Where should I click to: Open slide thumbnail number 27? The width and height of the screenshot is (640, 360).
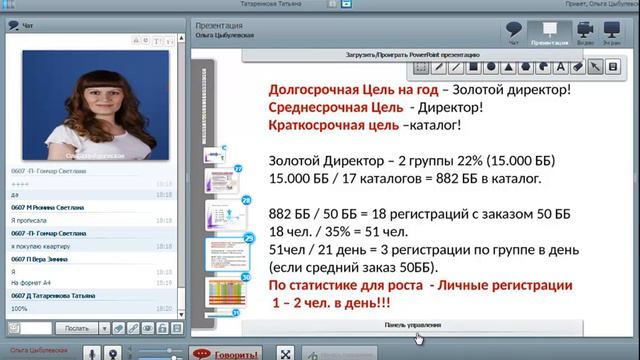coord(221,181)
